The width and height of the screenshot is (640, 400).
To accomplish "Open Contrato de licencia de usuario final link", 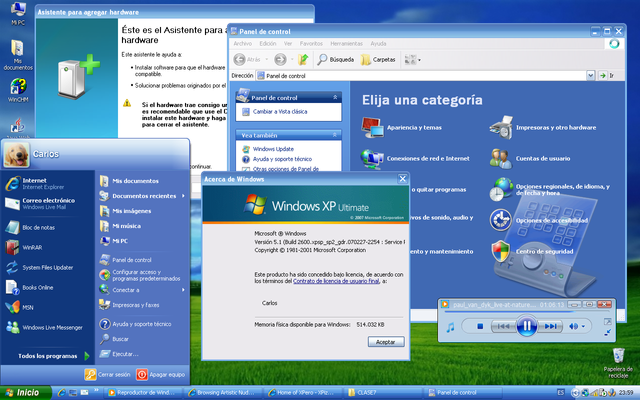I will tap(336, 281).
